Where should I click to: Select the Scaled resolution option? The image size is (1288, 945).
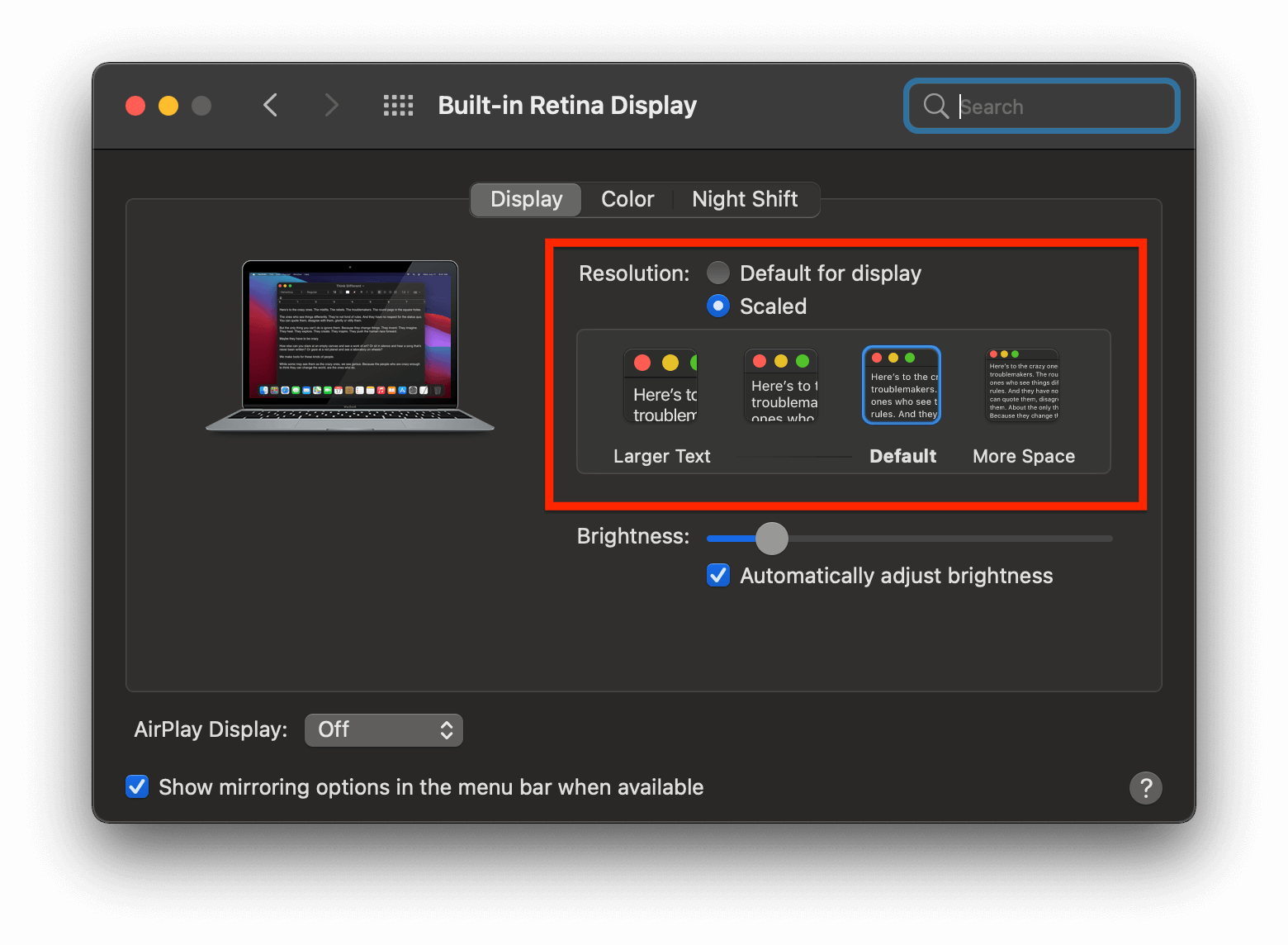[717, 306]
